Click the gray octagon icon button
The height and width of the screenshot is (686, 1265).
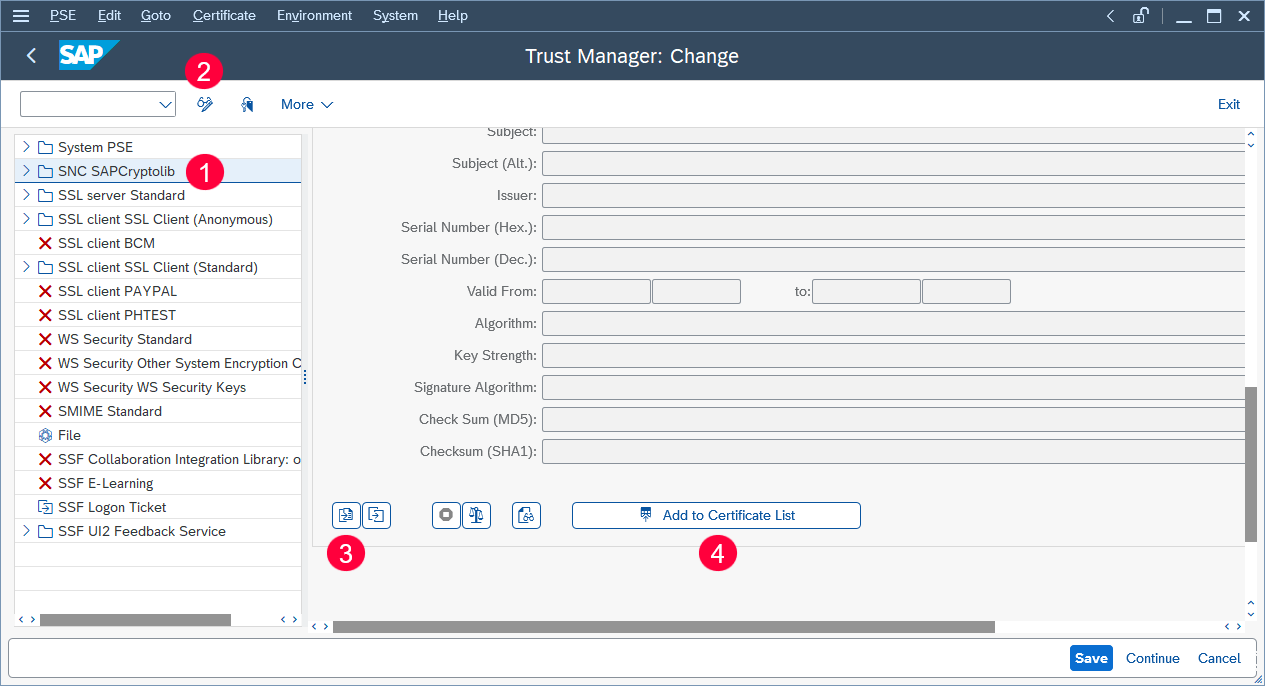446,515
